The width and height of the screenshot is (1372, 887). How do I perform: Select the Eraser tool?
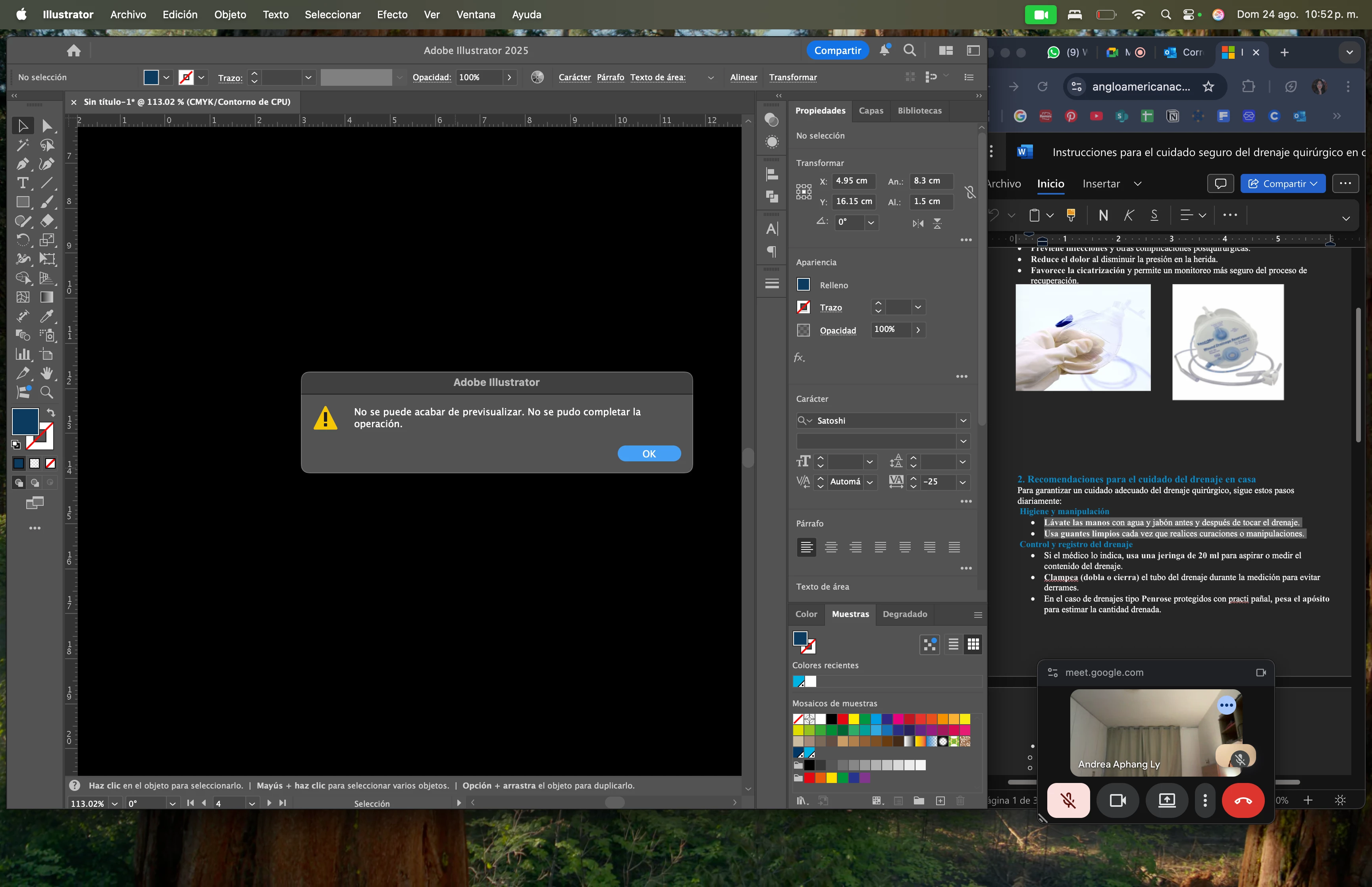coord(46,221)
